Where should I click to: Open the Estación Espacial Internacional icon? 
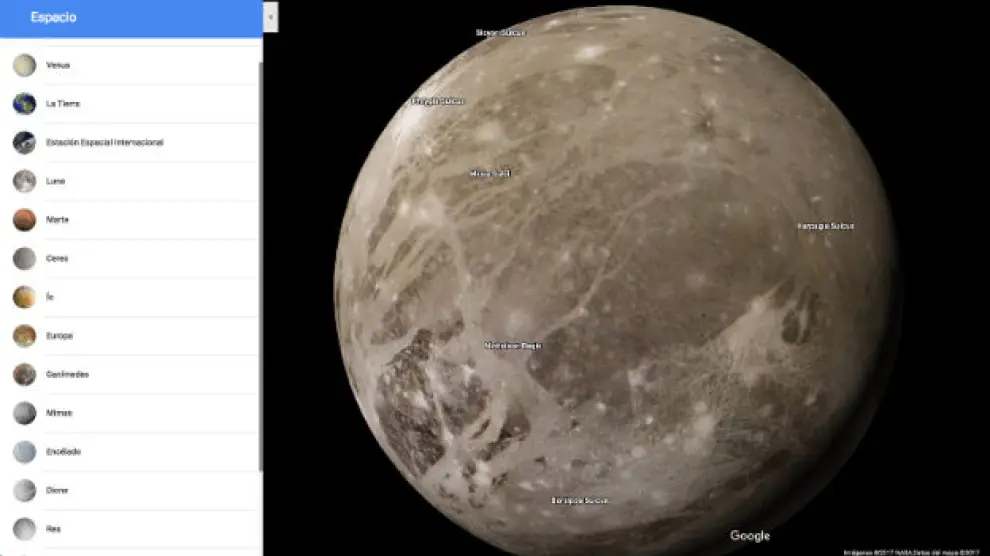tap(24, 143)
